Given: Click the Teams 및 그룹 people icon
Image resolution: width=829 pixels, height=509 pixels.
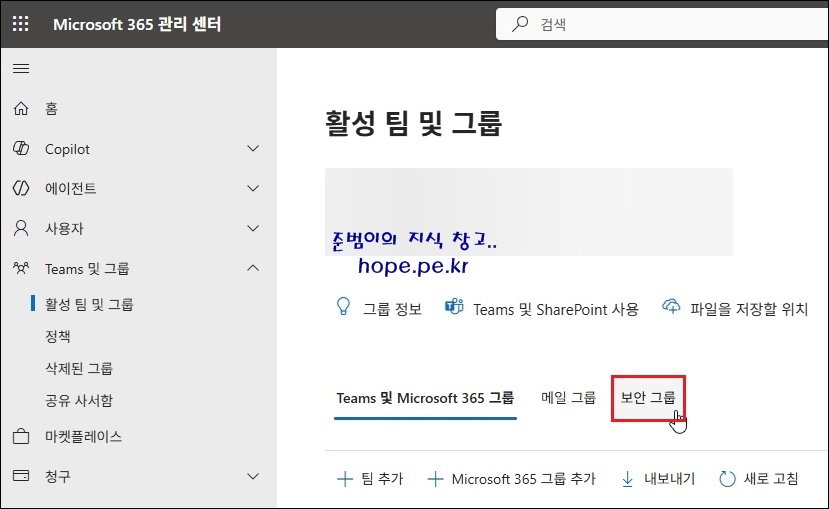Looking at the screenshot, I should tap(21, 269).
